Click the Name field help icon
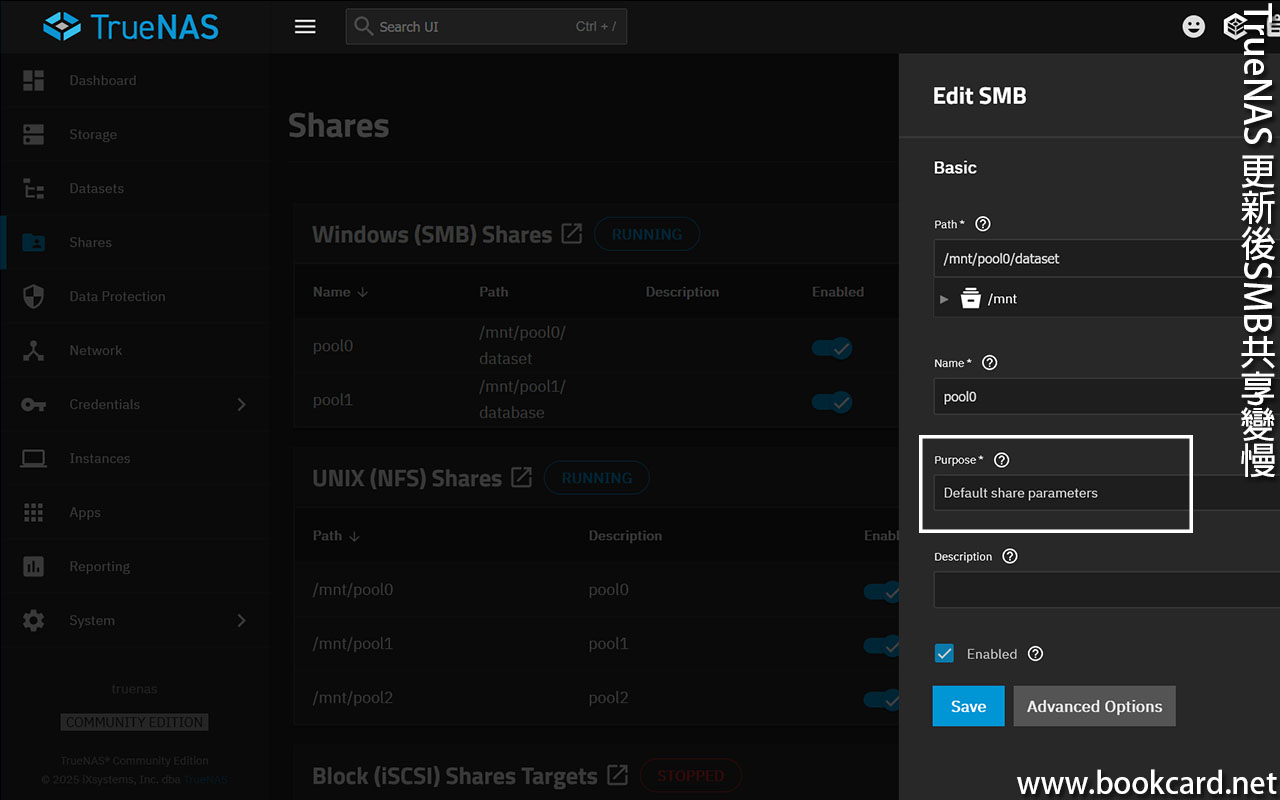The width and height of the screenshot is (1280, 800). coord(989,362)
